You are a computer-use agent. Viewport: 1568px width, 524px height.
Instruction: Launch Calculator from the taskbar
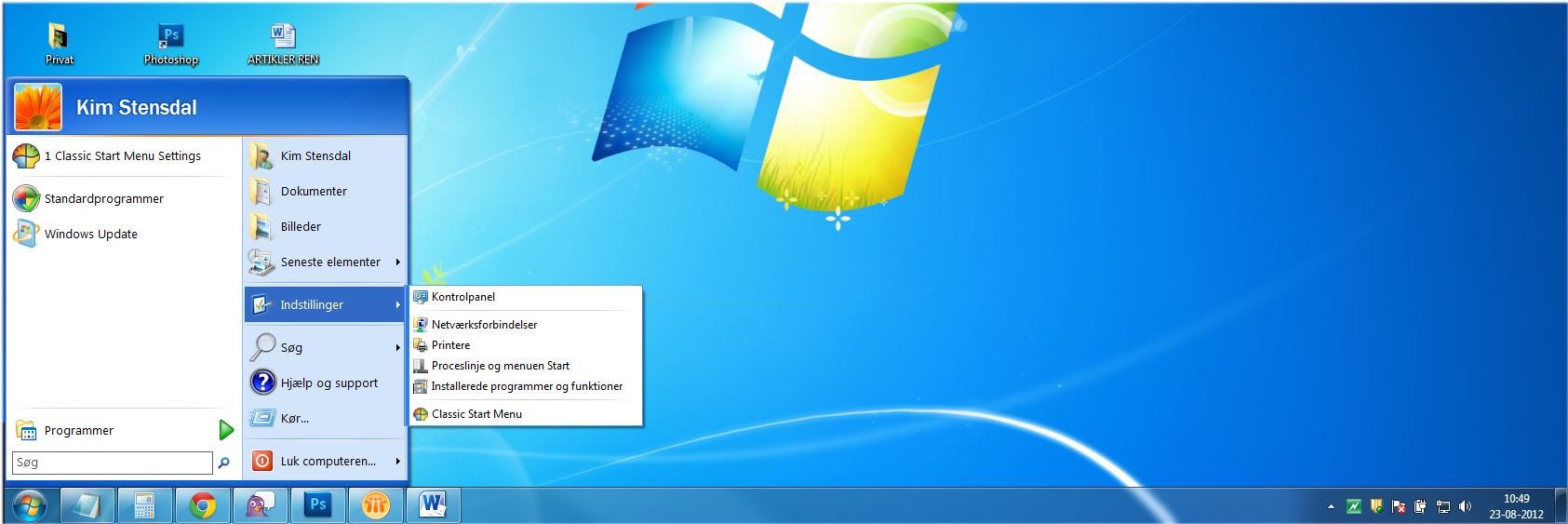pos(145,505)
